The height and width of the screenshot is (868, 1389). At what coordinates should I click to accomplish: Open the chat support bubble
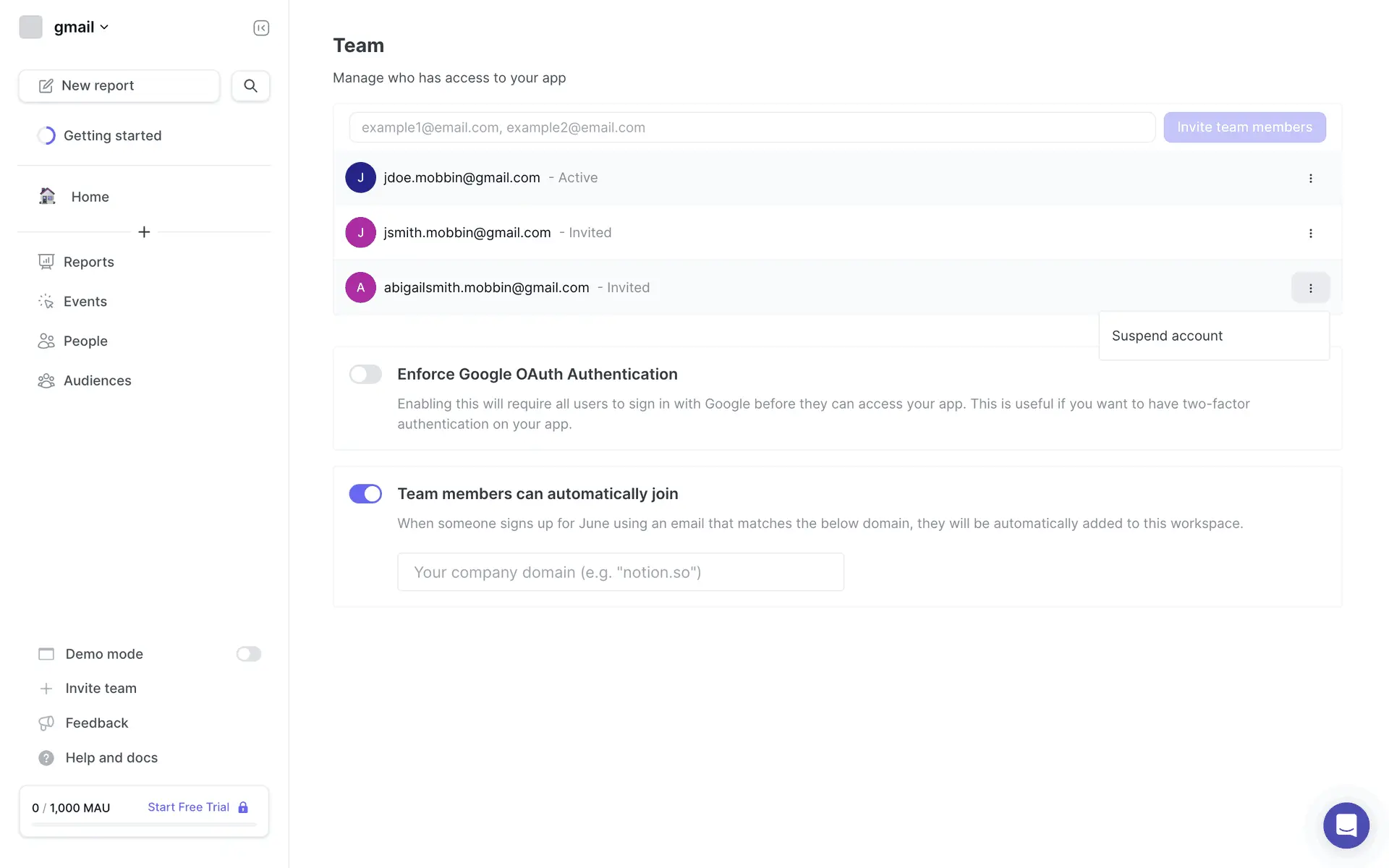point(1346,825)
